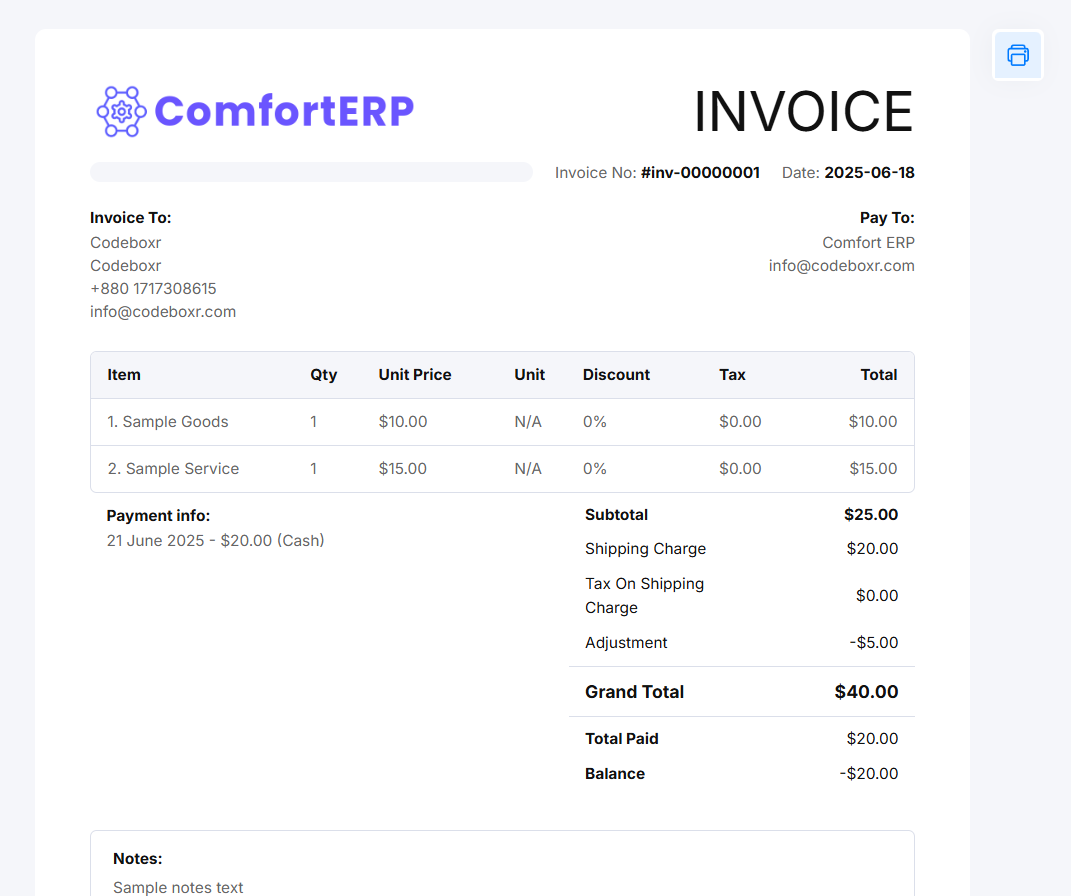
Task: Click the INVOICE heading
Action: point(803,111)
